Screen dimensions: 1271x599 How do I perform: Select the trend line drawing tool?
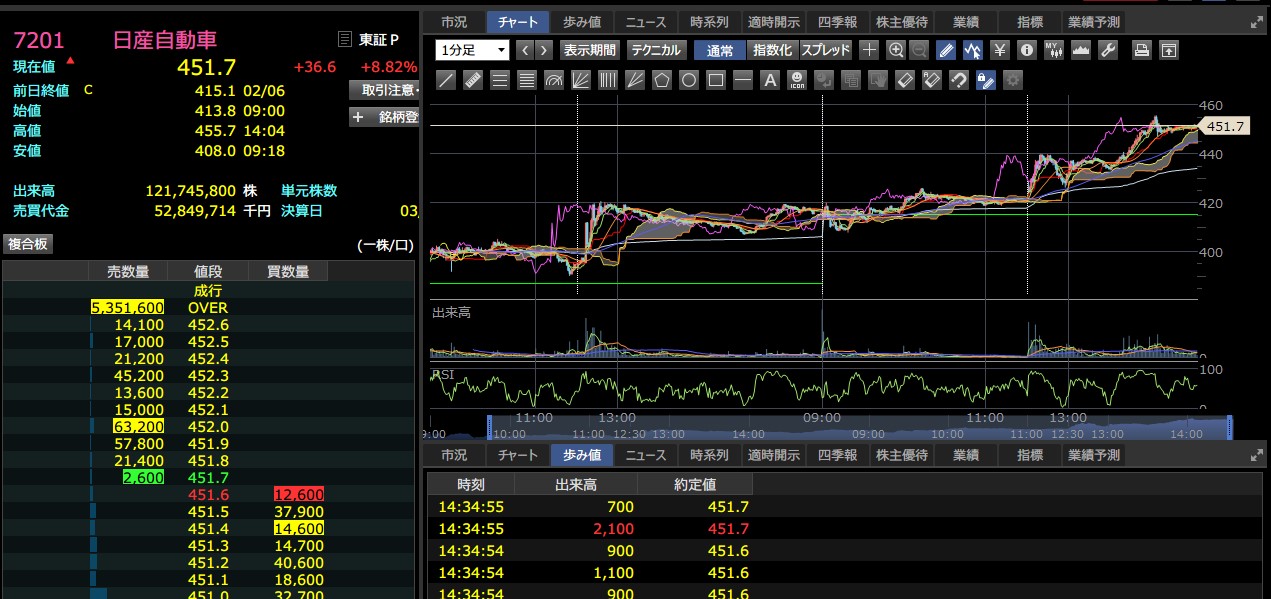(446, 80)
